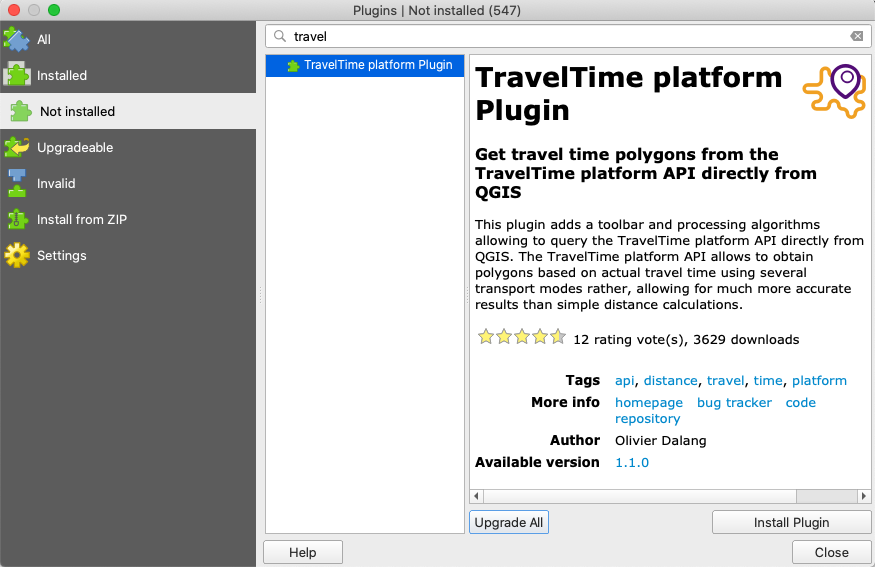The height and width of the screenshot is (567, 875).
Task: Close the Plugins dialog with Close button
Action: click(x=831, y=552)
